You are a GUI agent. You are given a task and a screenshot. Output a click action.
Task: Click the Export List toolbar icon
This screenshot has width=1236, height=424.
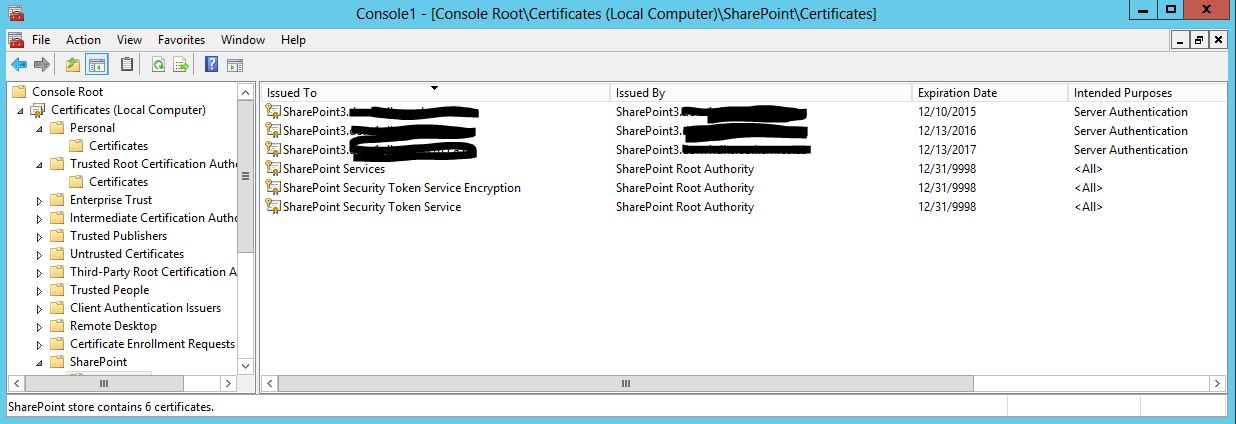[x=181, y=65]
